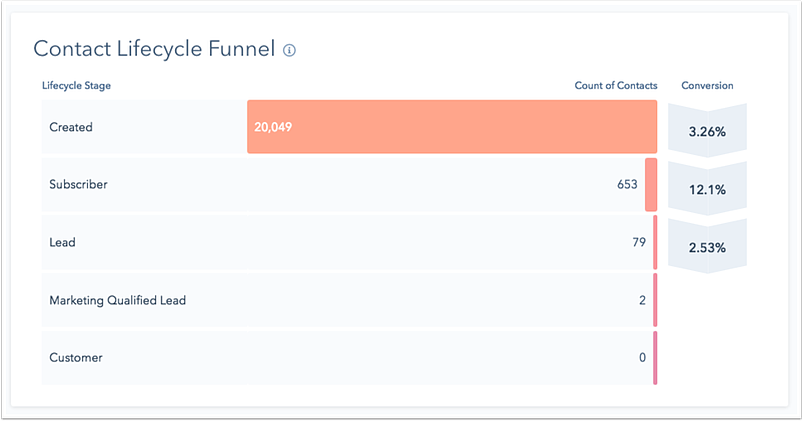Click the 2.53% conversion arrow

tap(707, 246)
